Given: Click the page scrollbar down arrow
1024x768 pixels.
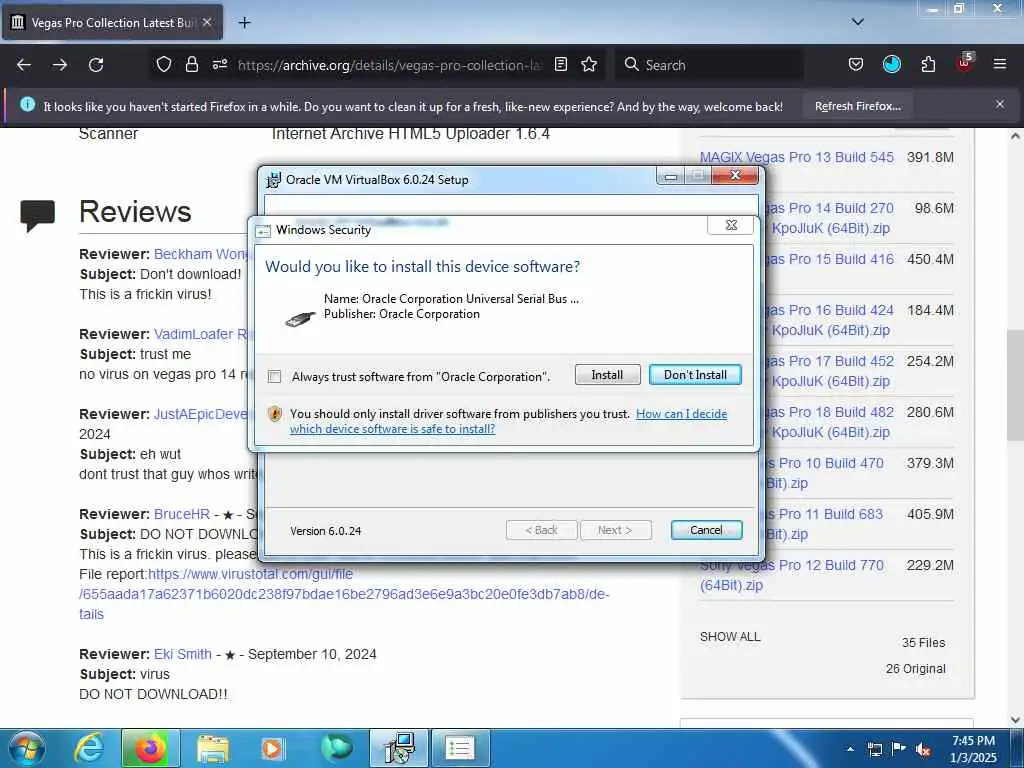Looking at the screenshot, I should pyautogui.click(x=1015, y=720).
